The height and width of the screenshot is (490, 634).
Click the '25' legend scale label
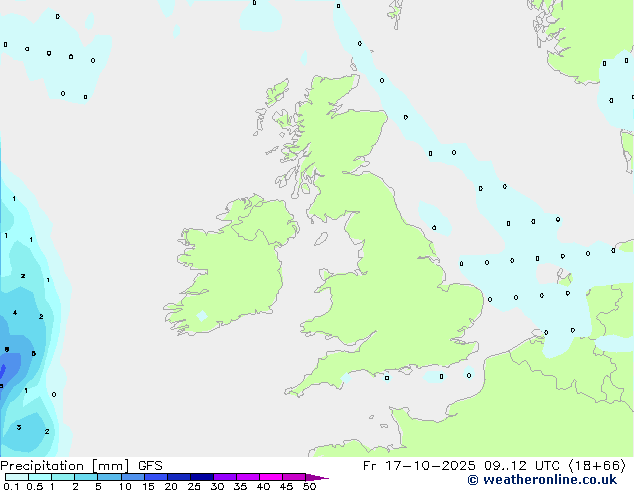[194, 486]
